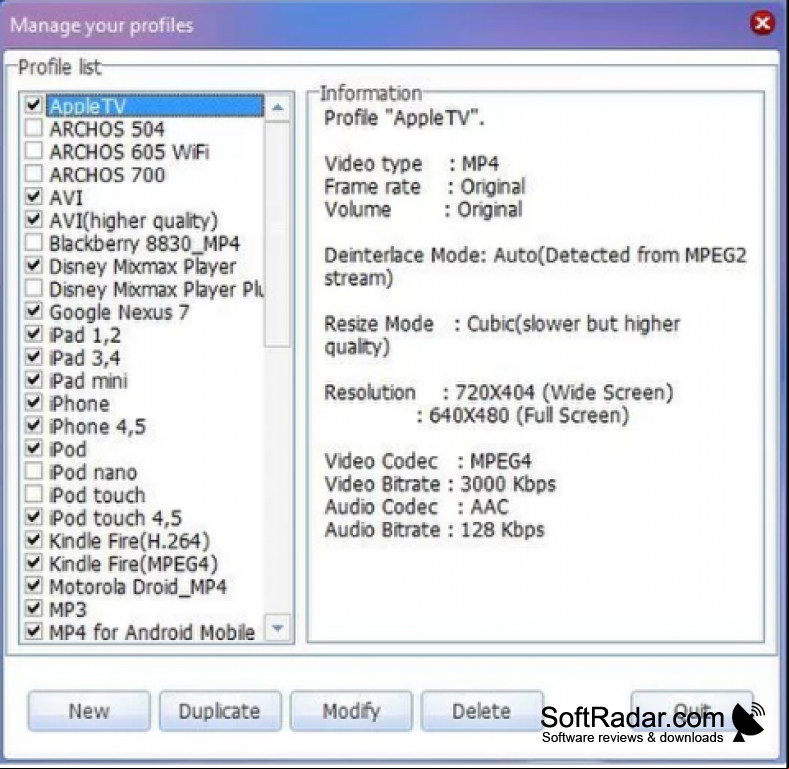Enable the iPod nano checkbox

pos(33,472)
